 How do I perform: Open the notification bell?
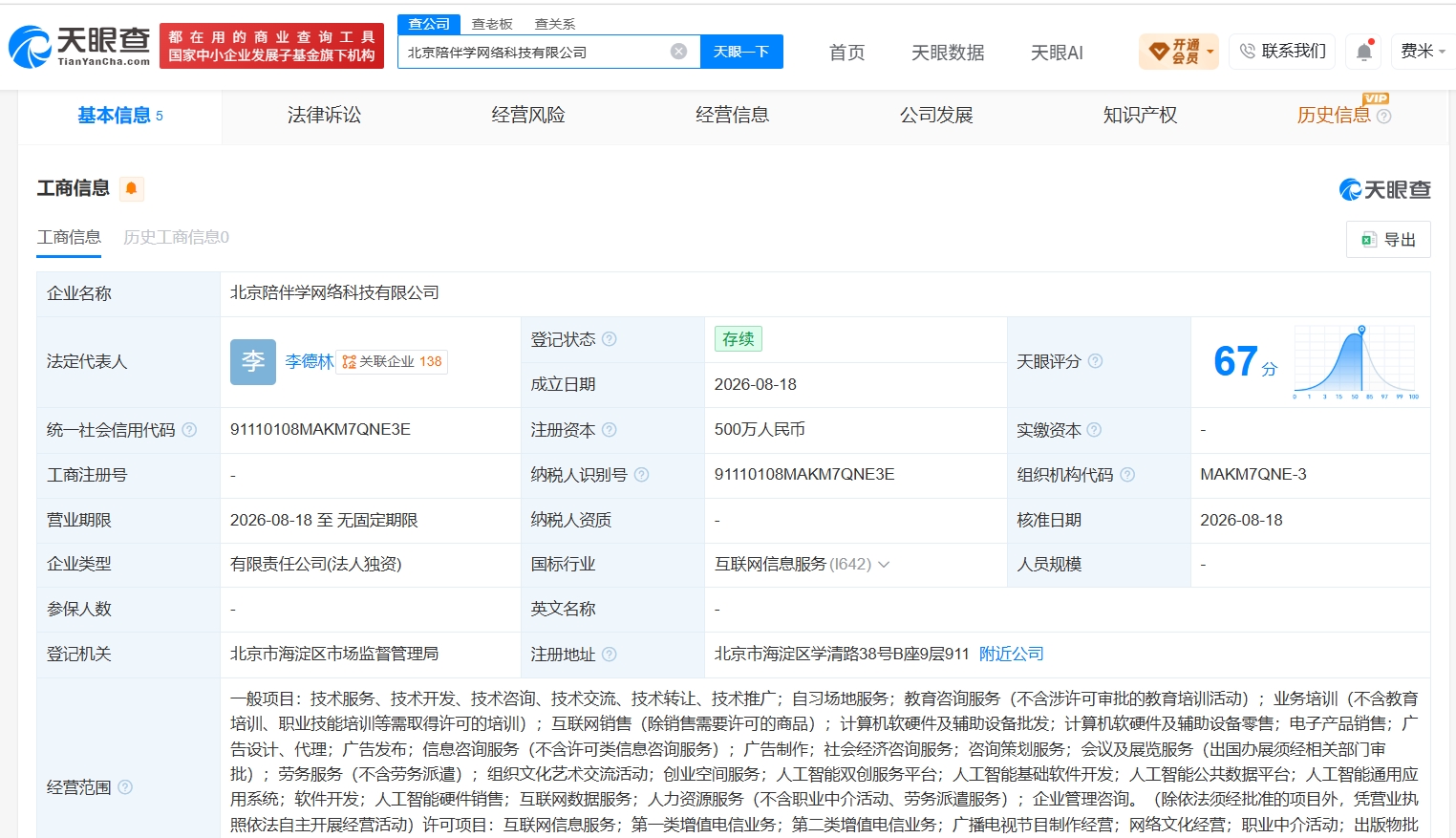tap(1364, 52)
